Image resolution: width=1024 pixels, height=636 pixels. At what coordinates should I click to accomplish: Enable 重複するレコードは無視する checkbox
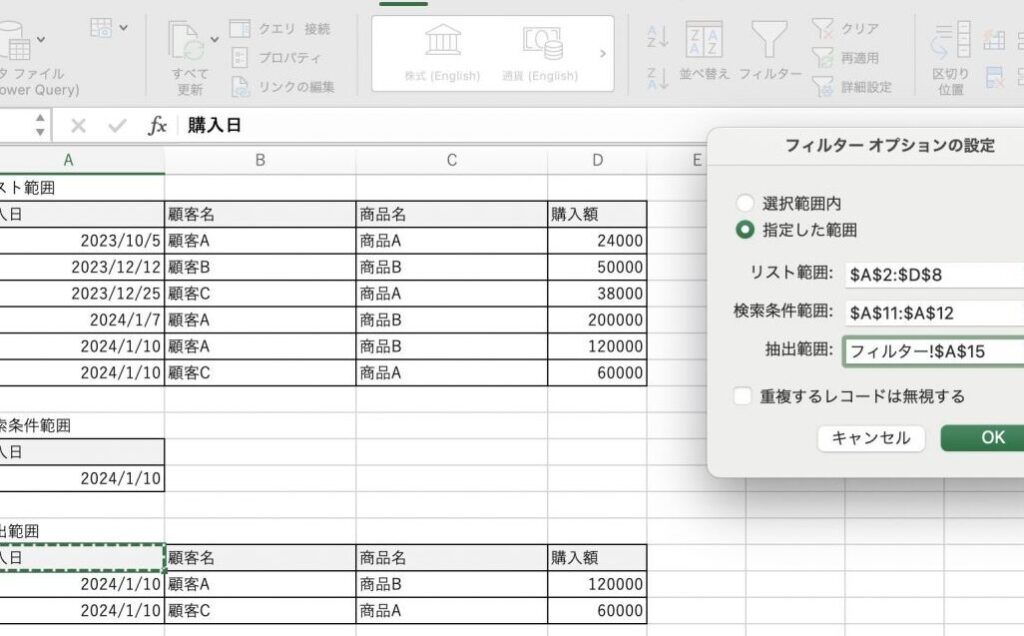pos(742,397)
